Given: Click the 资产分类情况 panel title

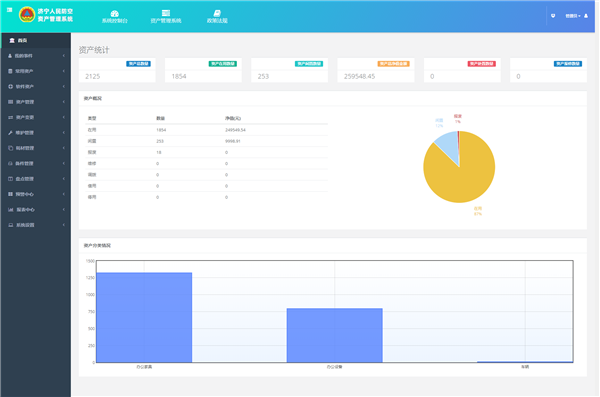Looking at the screenshot, I should (97, 245).
